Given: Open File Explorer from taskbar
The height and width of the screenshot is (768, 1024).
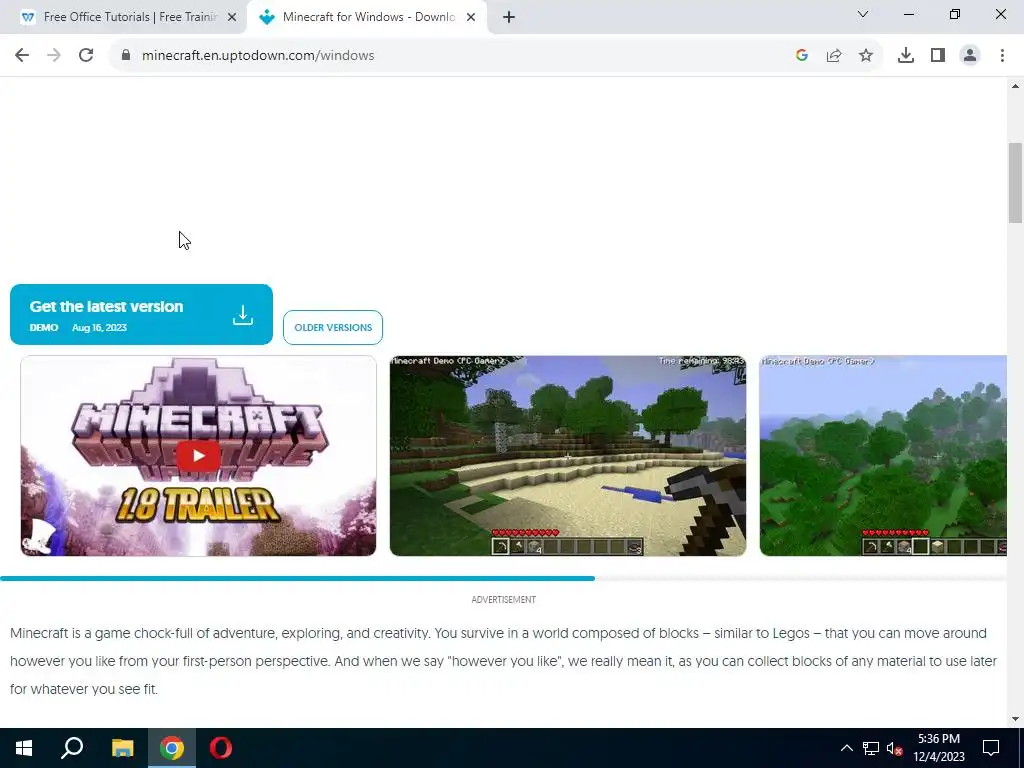Looking at the screenshot, I should pos(122,748).
